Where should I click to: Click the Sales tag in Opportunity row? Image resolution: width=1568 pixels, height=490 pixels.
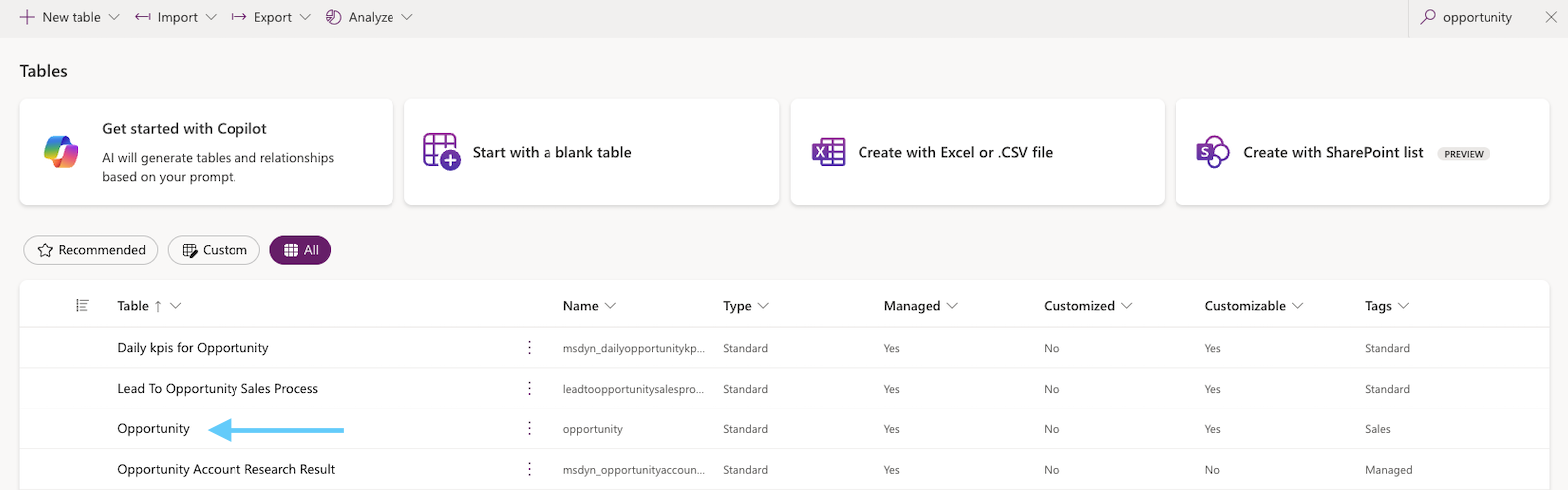point(1378,430)
